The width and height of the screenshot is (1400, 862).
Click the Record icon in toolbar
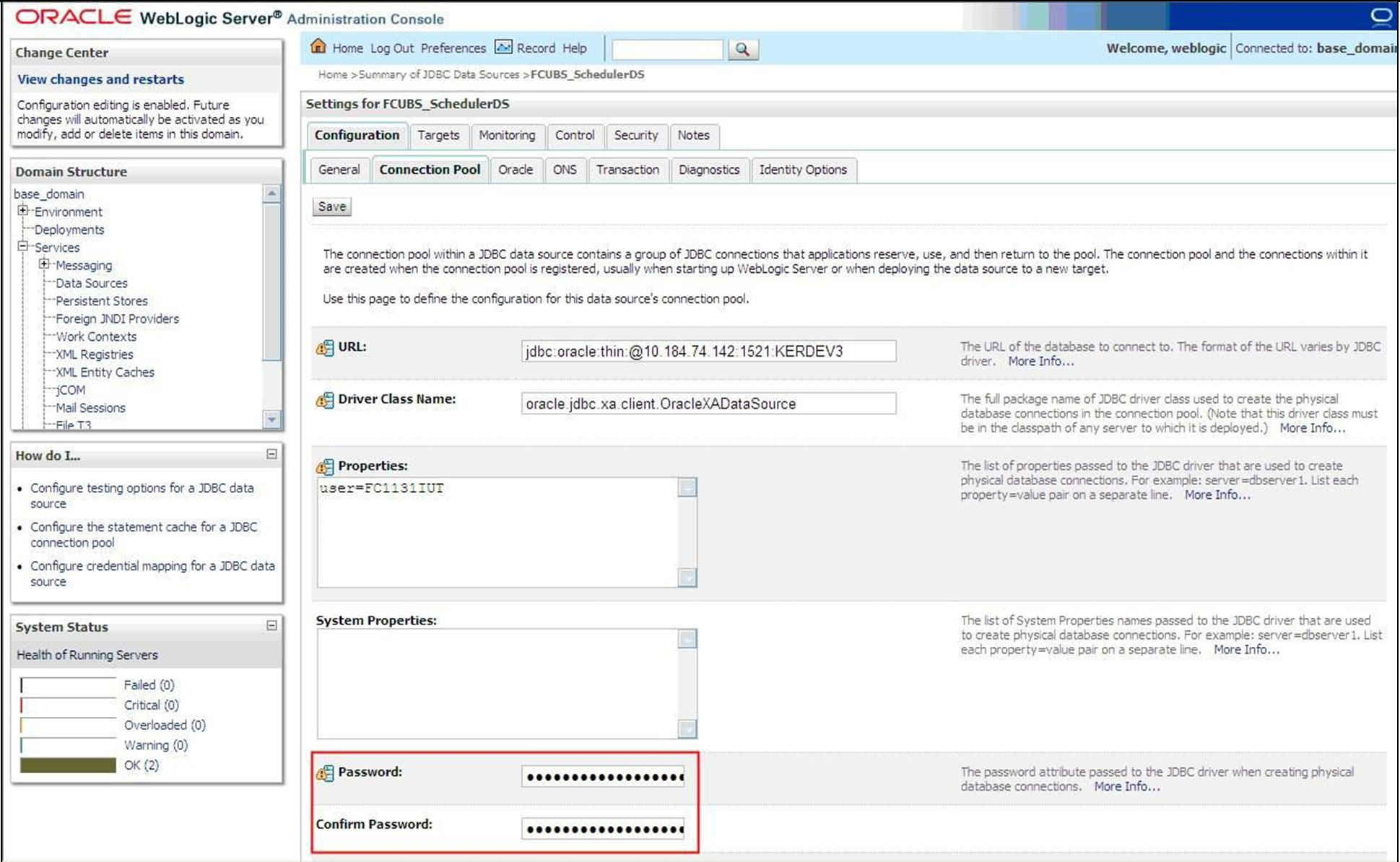503,48
